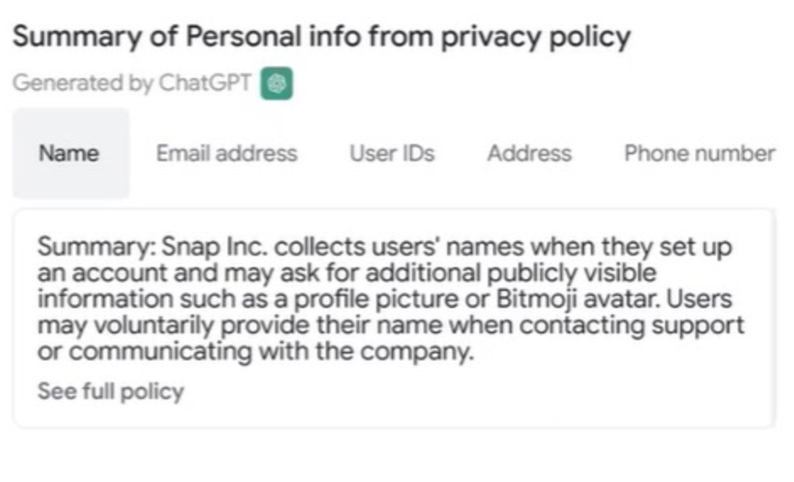The width and height of the screenshot is (794, 482).
Task: Show the Address tab summary
Action: [x=529, y=153]
